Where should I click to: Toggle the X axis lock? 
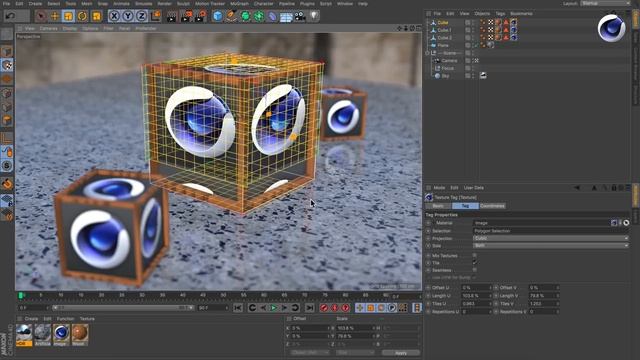point(115,16)
